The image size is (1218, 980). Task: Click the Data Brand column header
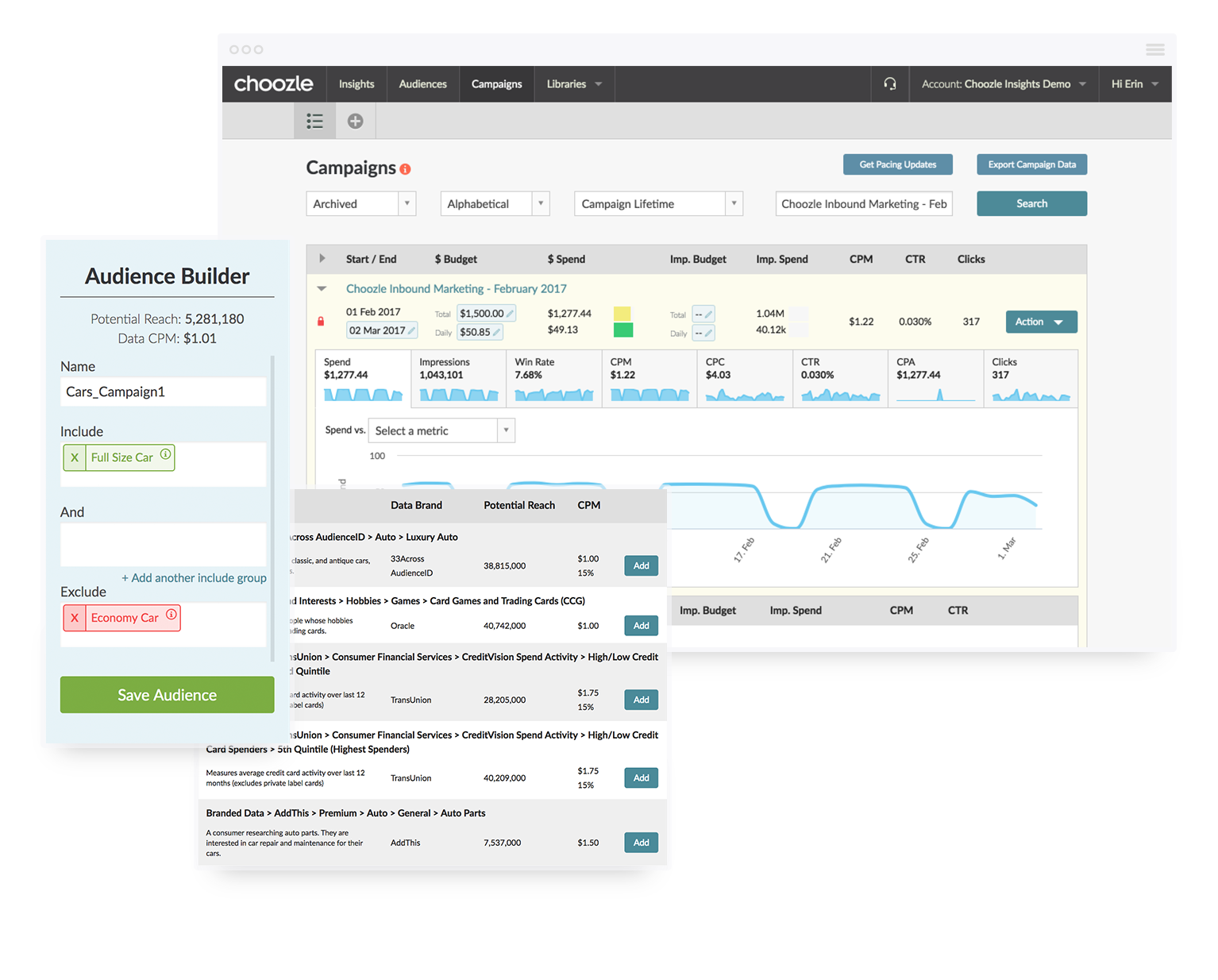click(416, 505)
